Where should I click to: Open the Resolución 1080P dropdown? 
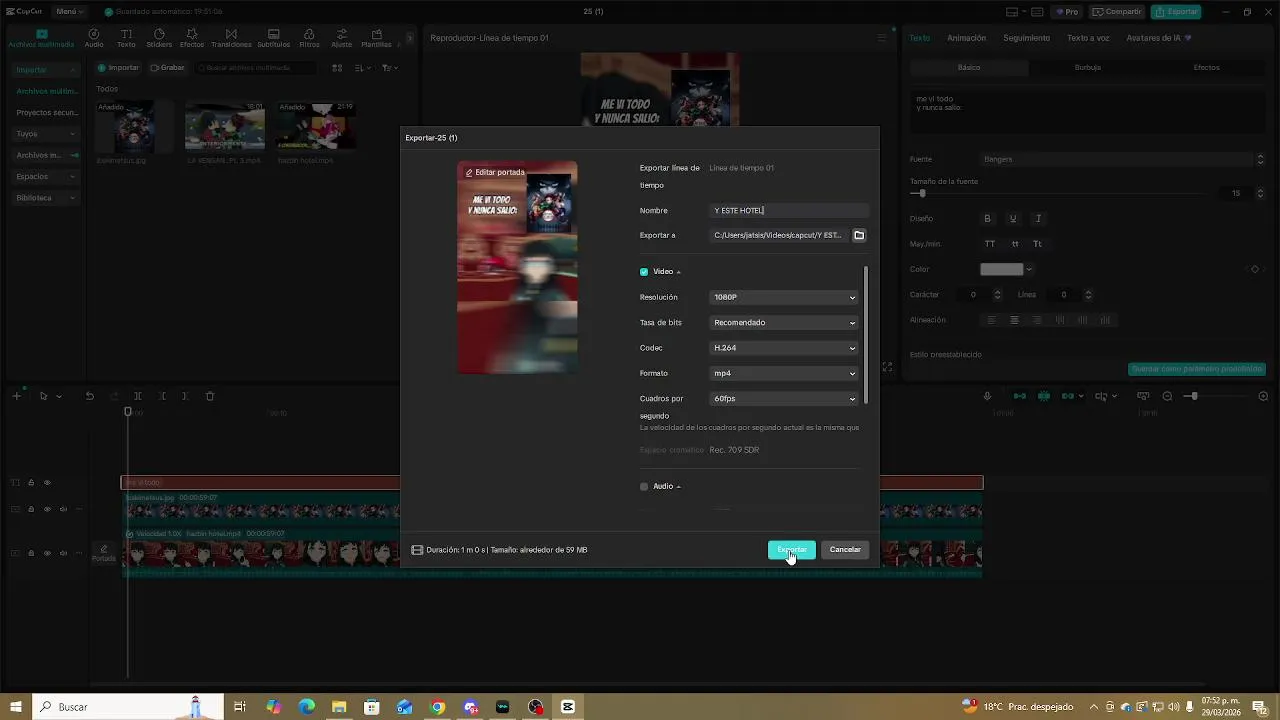(784, 297)
